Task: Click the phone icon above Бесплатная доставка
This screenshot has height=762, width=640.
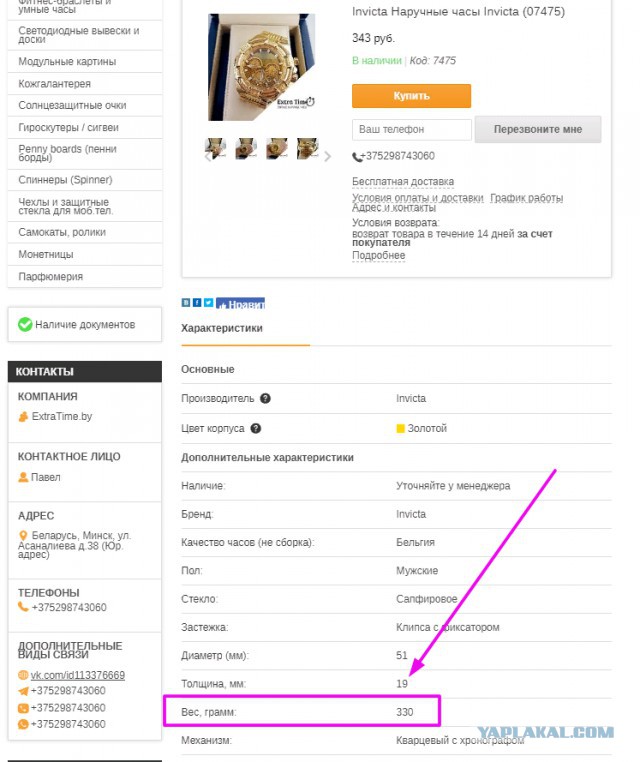Action: [357, 156]
